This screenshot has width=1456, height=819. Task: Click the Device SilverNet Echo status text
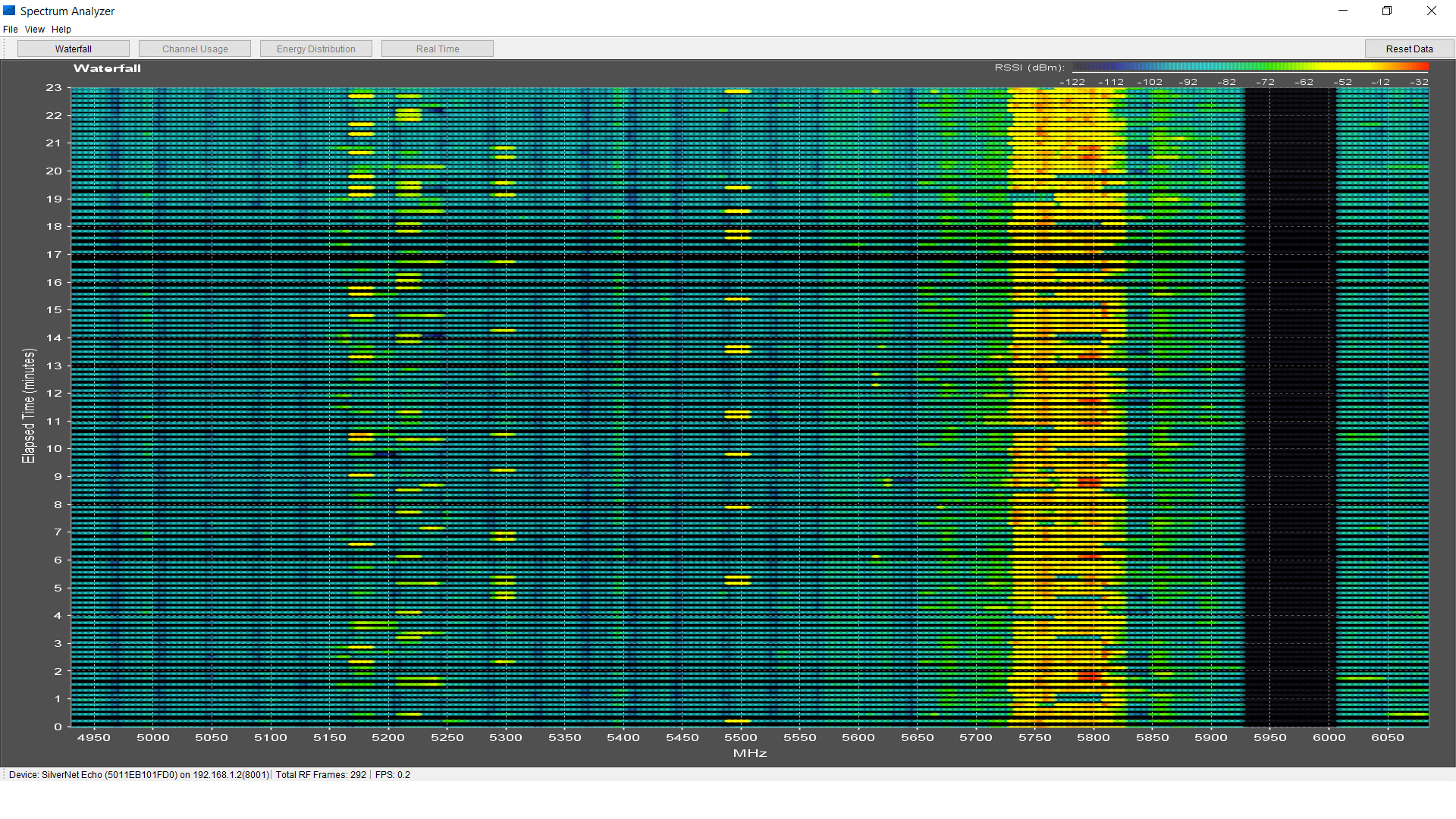coord(139,774)
